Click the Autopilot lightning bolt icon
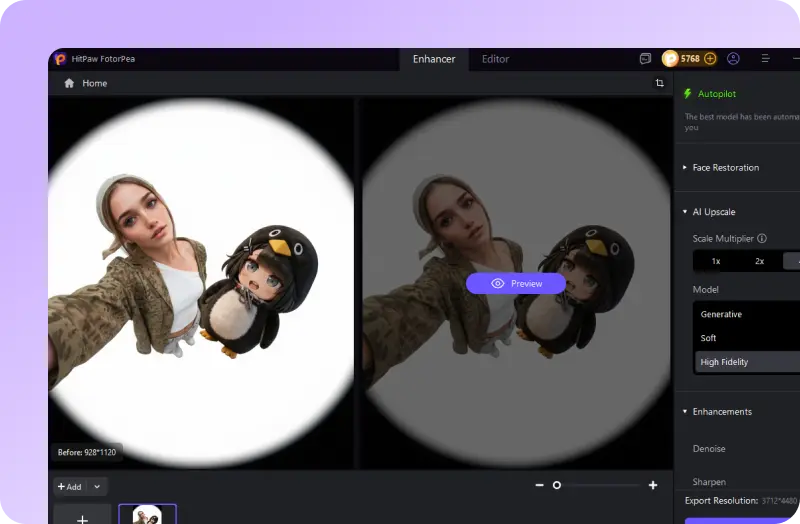800x524 pixels. (x=688, y=93)
